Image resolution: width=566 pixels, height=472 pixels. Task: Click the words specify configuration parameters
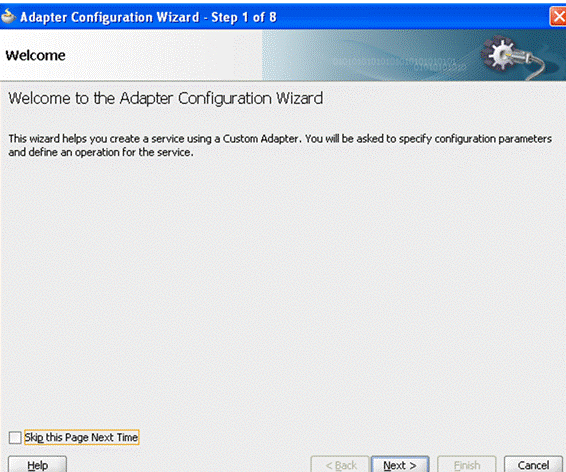[475, 139]
